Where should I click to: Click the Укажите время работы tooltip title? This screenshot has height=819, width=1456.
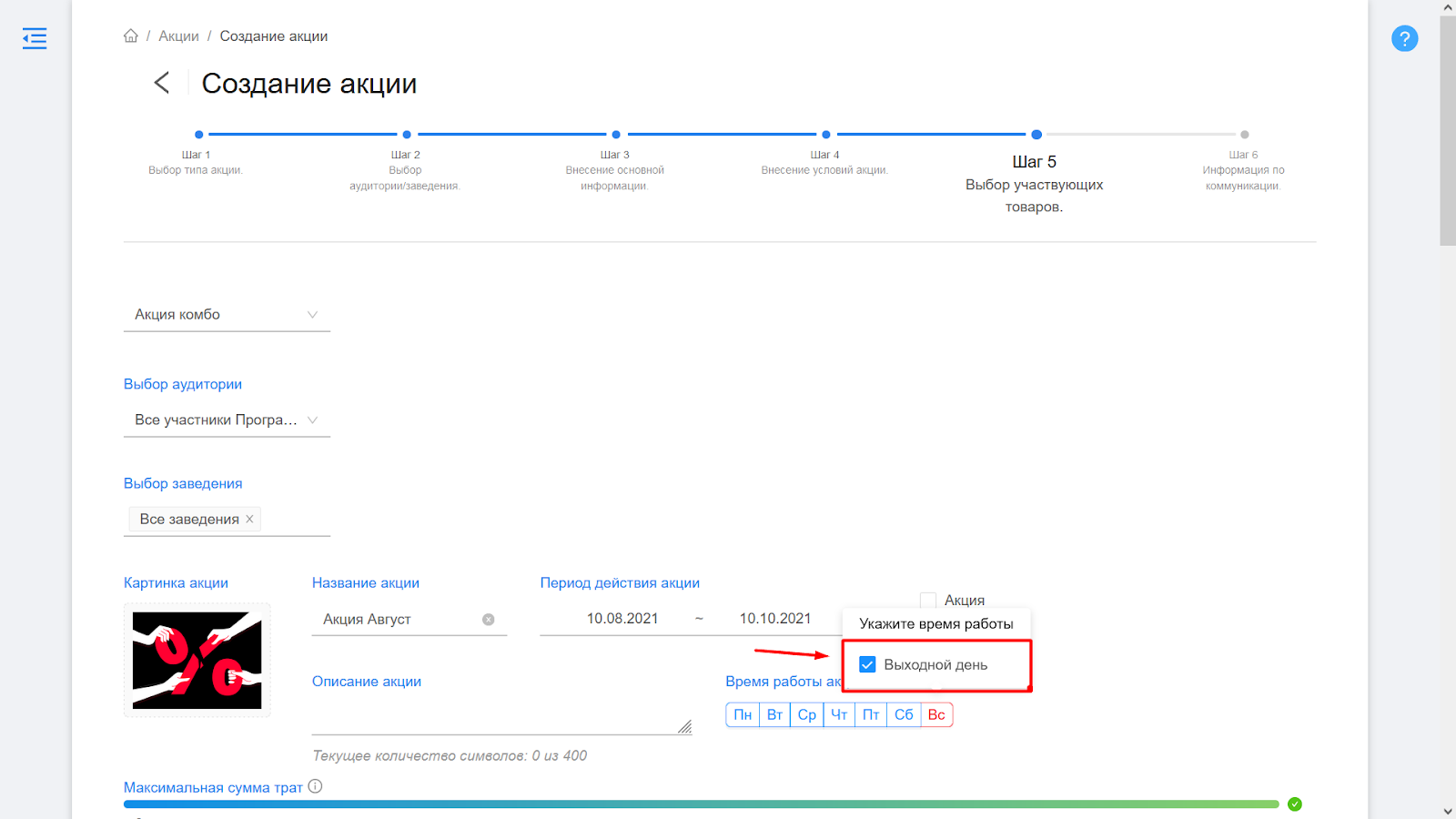[936, 624]
